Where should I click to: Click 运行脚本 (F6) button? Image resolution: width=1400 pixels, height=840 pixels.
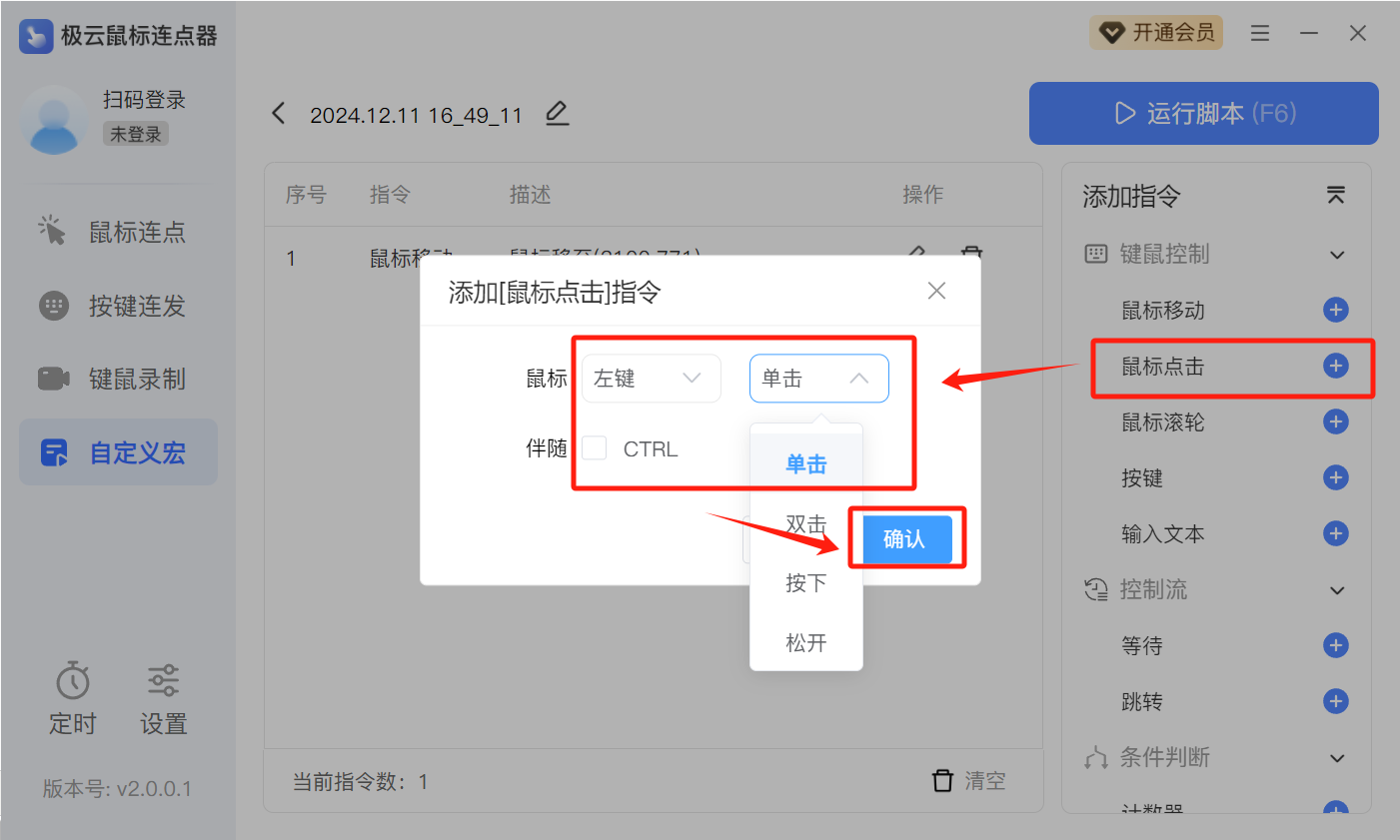1203,113
